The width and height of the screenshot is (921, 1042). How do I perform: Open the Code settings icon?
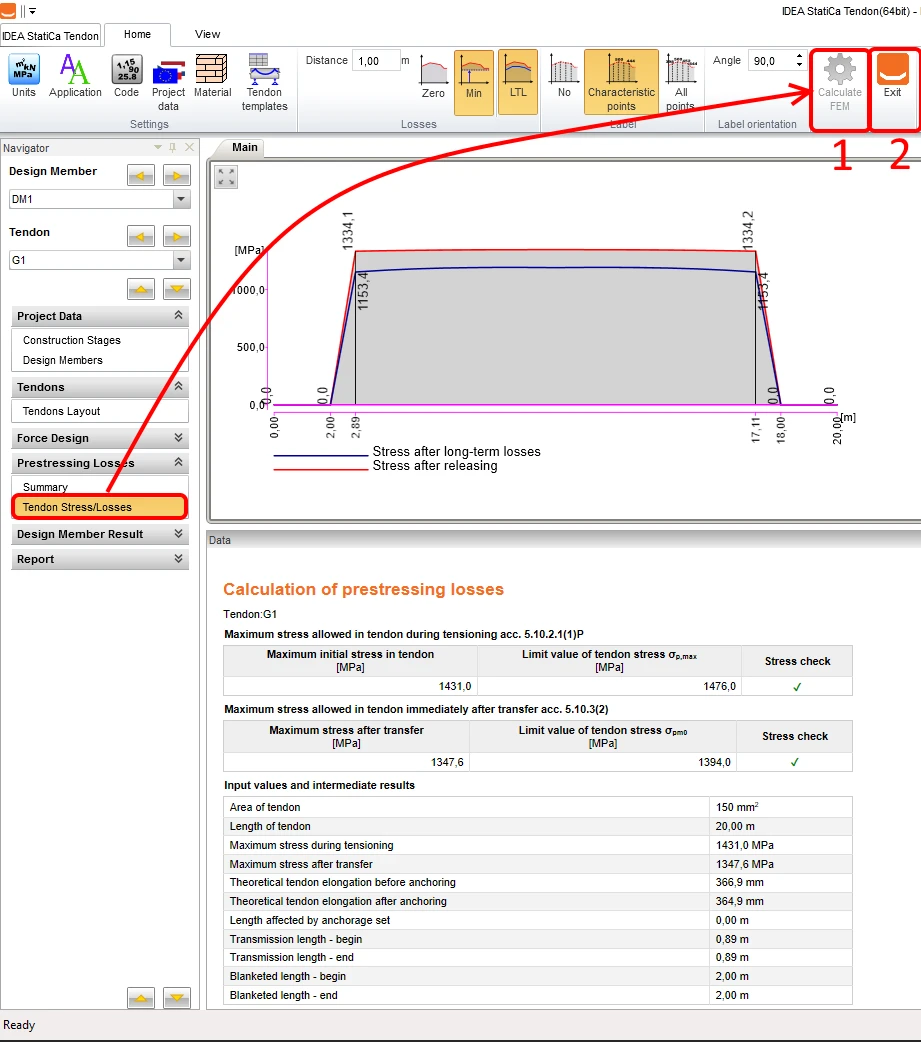pyautogui.click(x=126, y=69)
